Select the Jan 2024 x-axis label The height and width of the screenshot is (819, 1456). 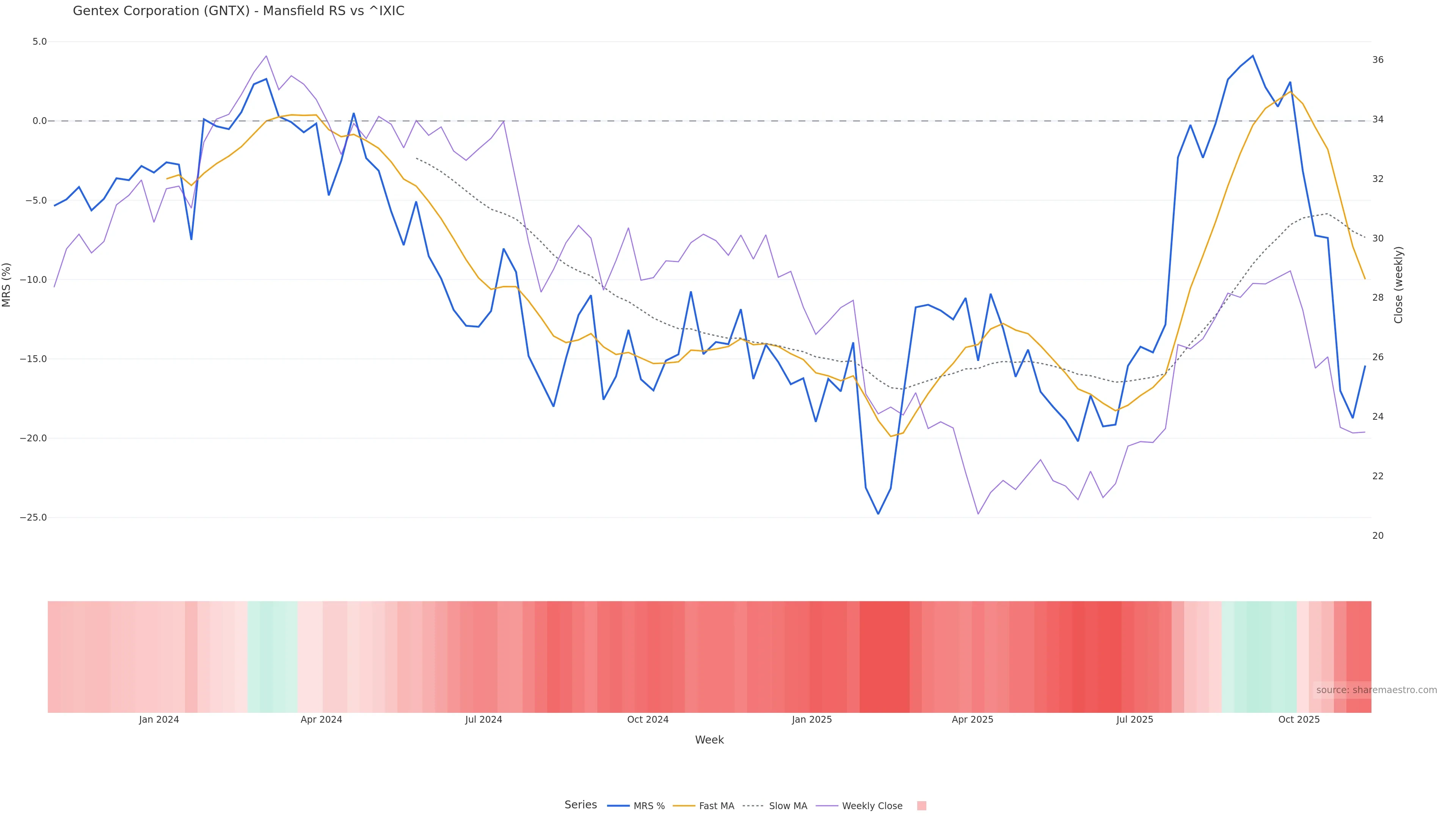tap(159, 720)
